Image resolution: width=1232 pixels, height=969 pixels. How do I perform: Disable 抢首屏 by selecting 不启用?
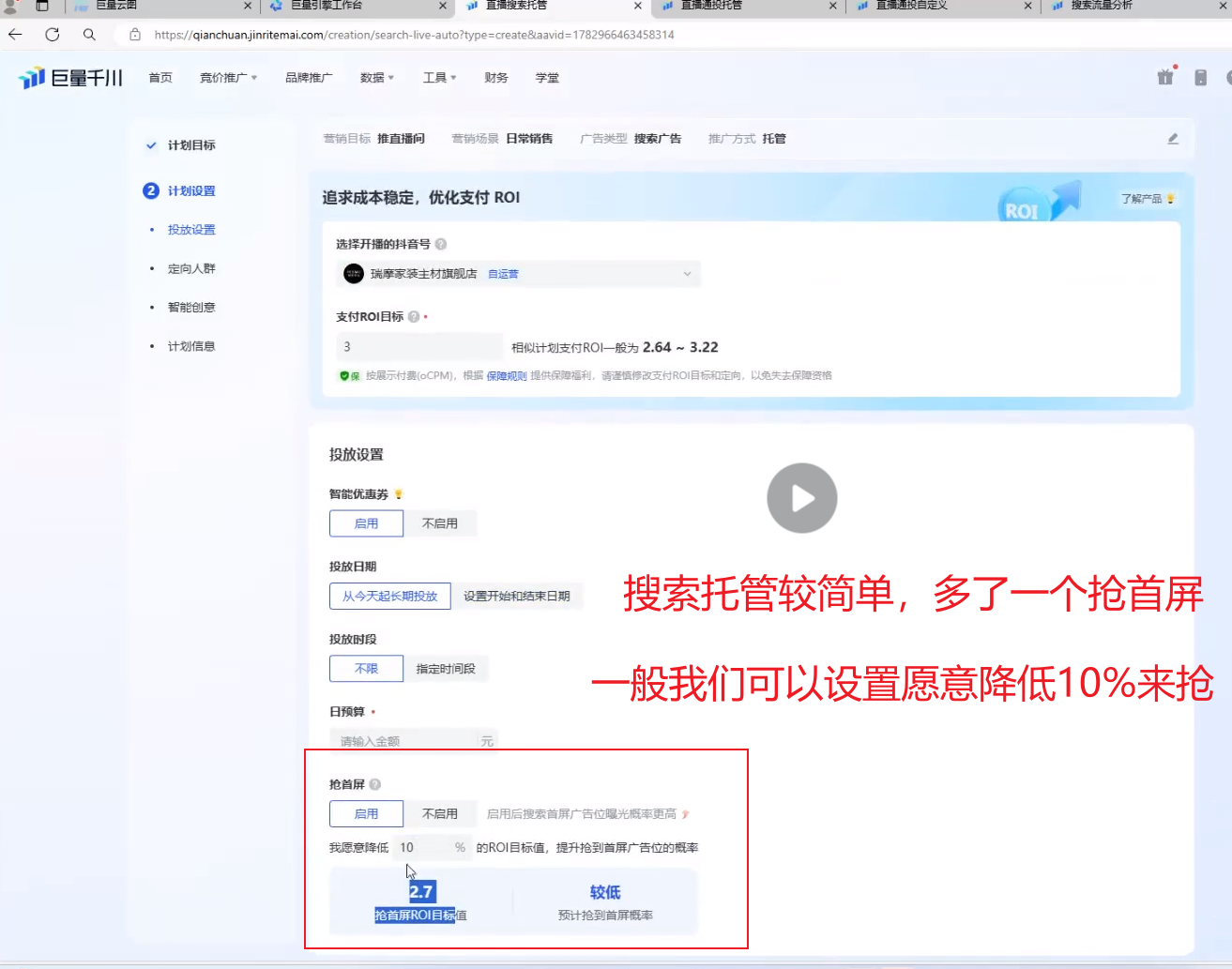point(439,813)
